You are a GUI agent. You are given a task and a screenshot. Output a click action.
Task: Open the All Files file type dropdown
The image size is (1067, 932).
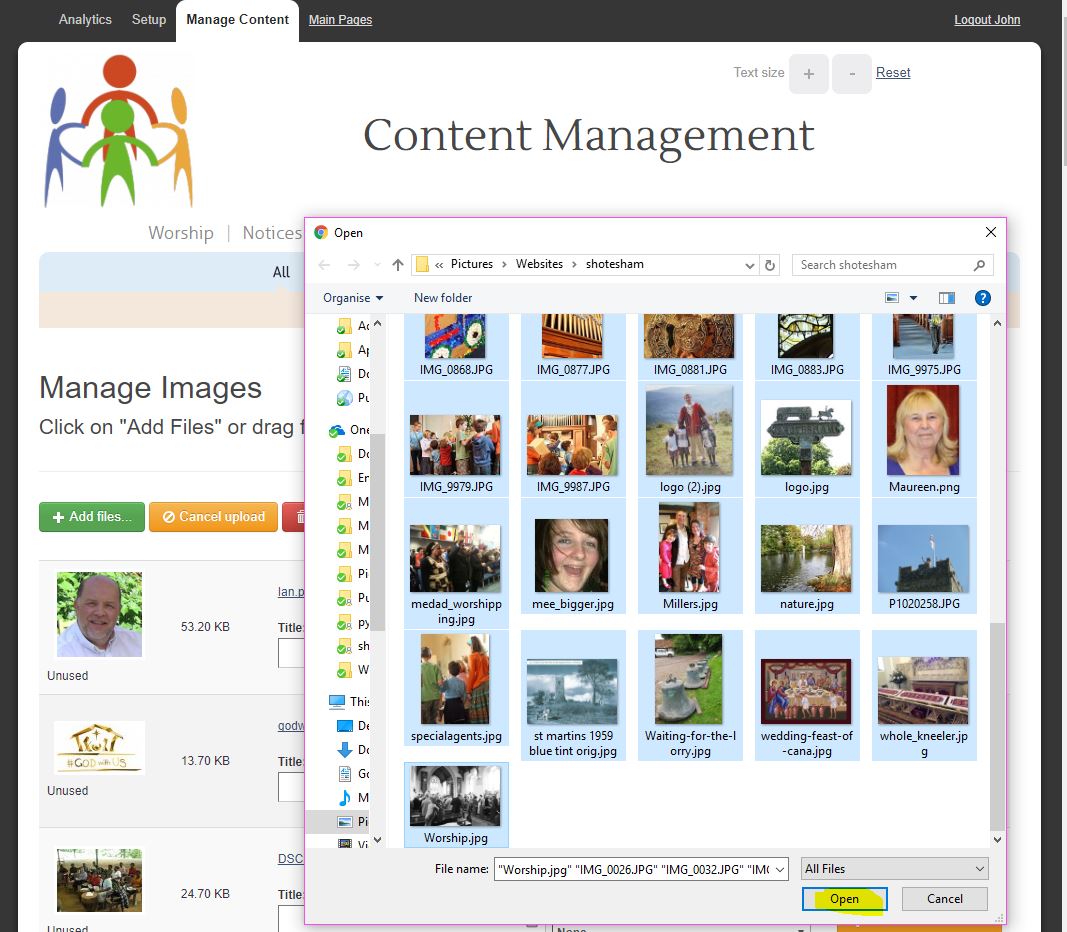[x=893, y=867]
